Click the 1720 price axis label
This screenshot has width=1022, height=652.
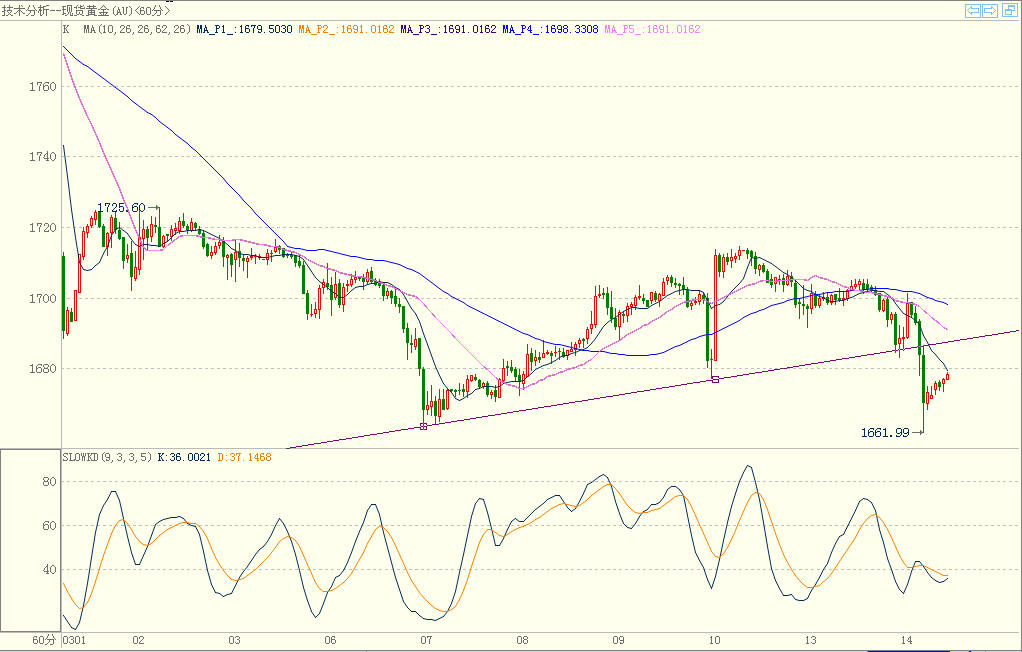pyautogui.click(x=43, y=228)
